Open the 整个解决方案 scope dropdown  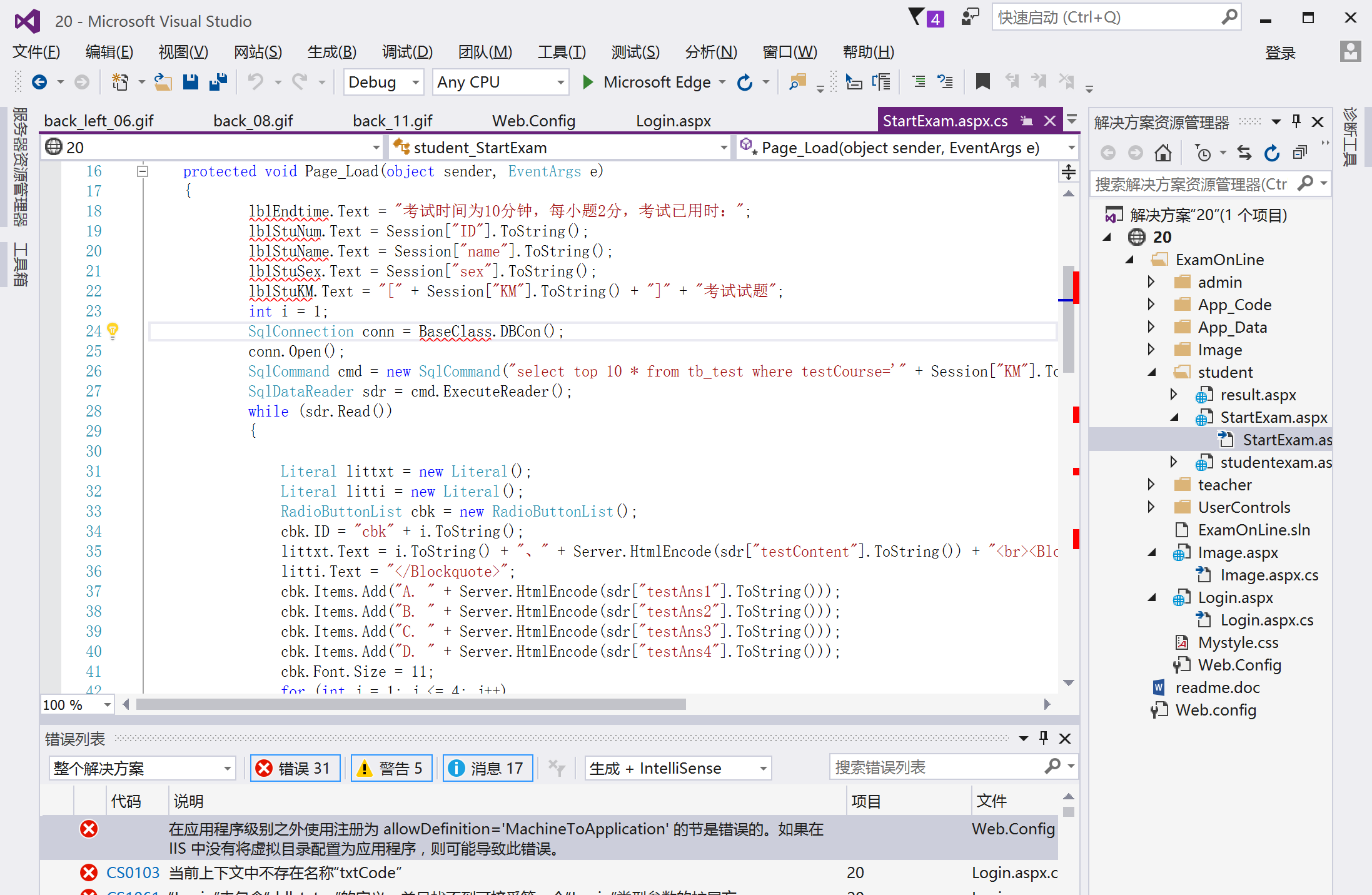(x=142, y=768)
